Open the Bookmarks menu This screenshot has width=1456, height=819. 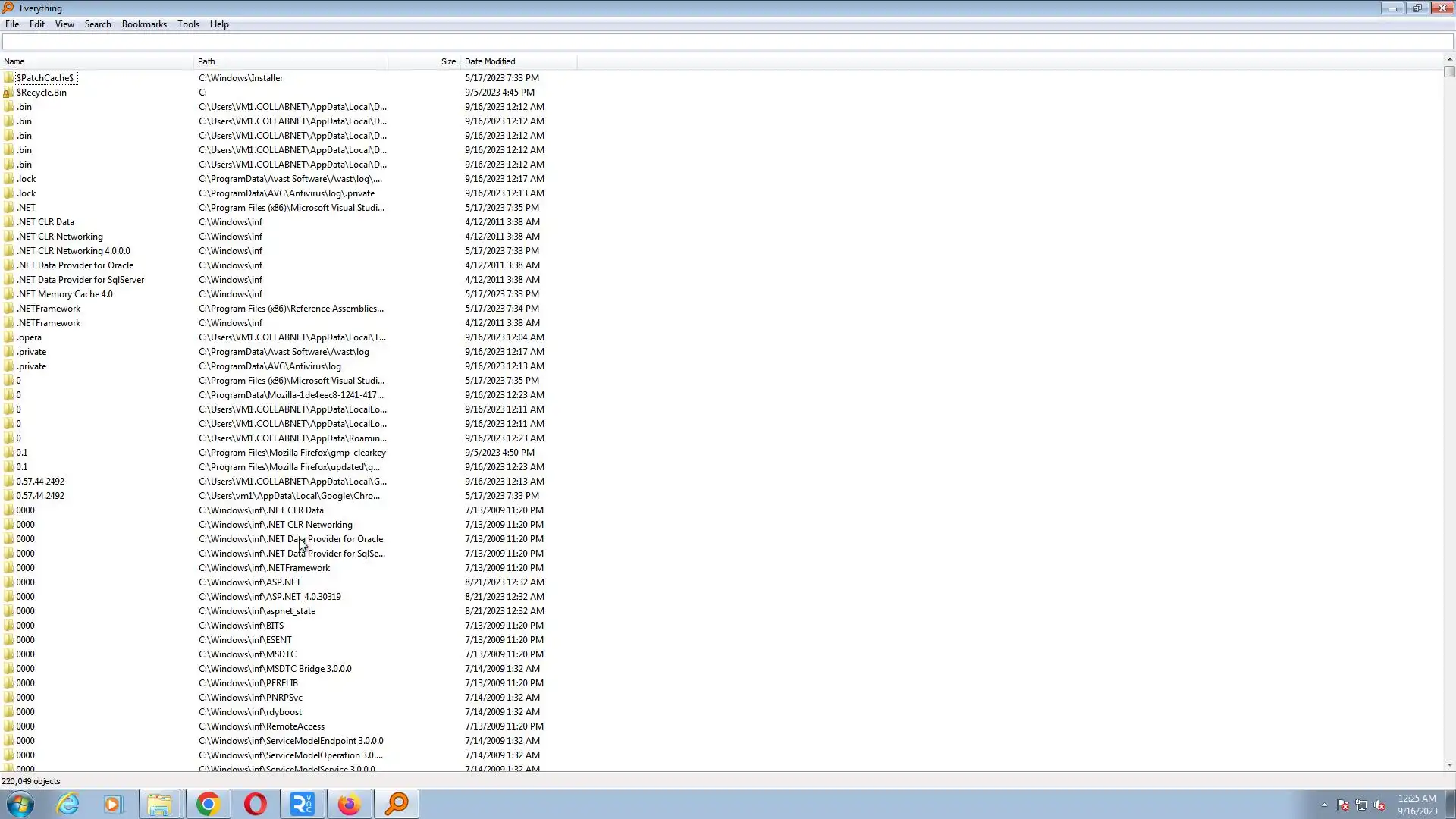pyautogui.click(x=144, y=24)
